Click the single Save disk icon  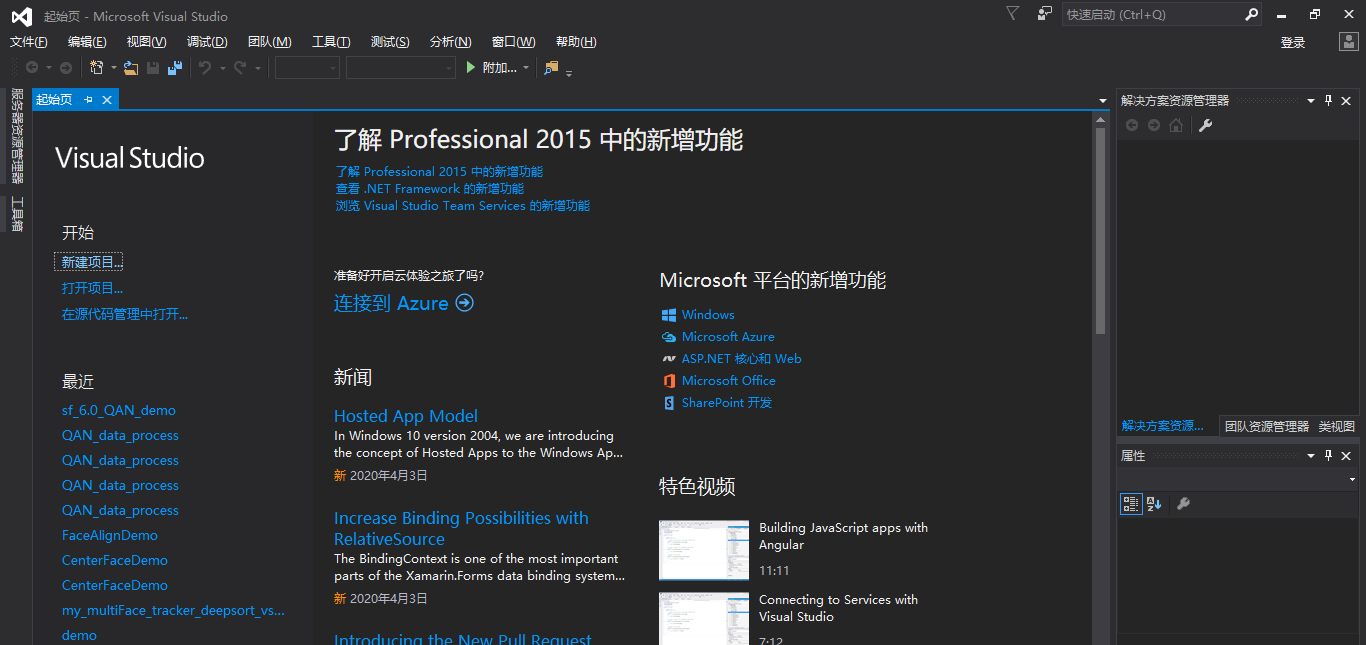click(153, 67)
